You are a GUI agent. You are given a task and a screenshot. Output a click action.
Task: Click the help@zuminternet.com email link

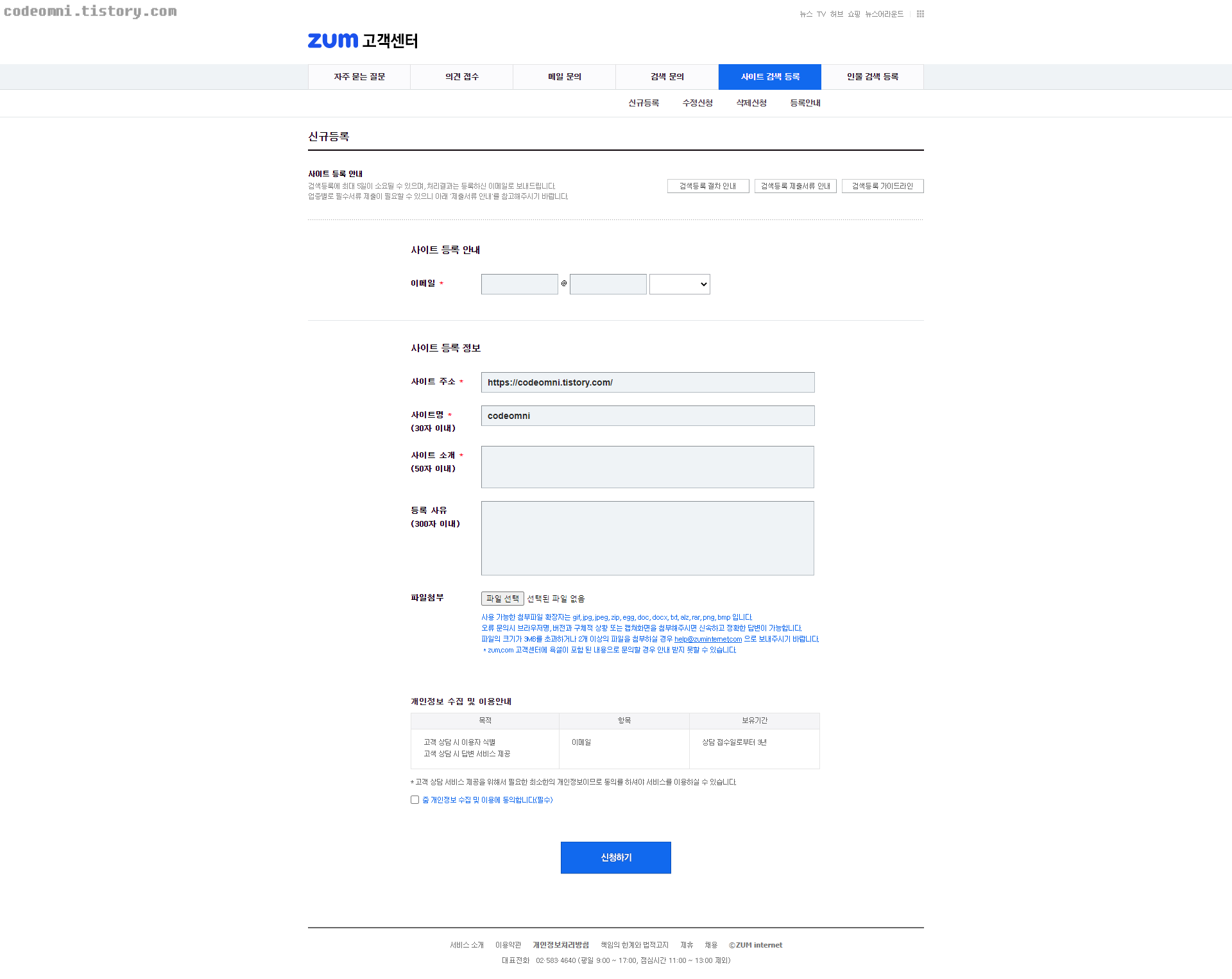[708, 640]
